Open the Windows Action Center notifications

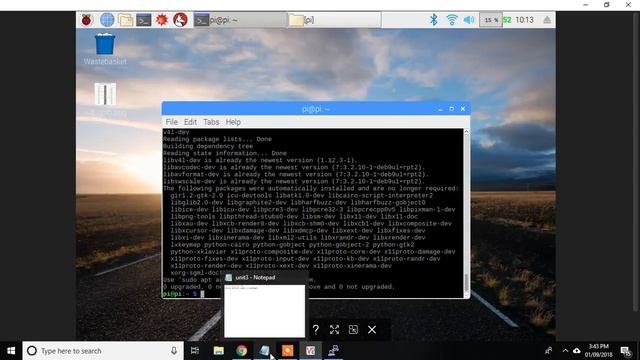[x=625, y=351]
